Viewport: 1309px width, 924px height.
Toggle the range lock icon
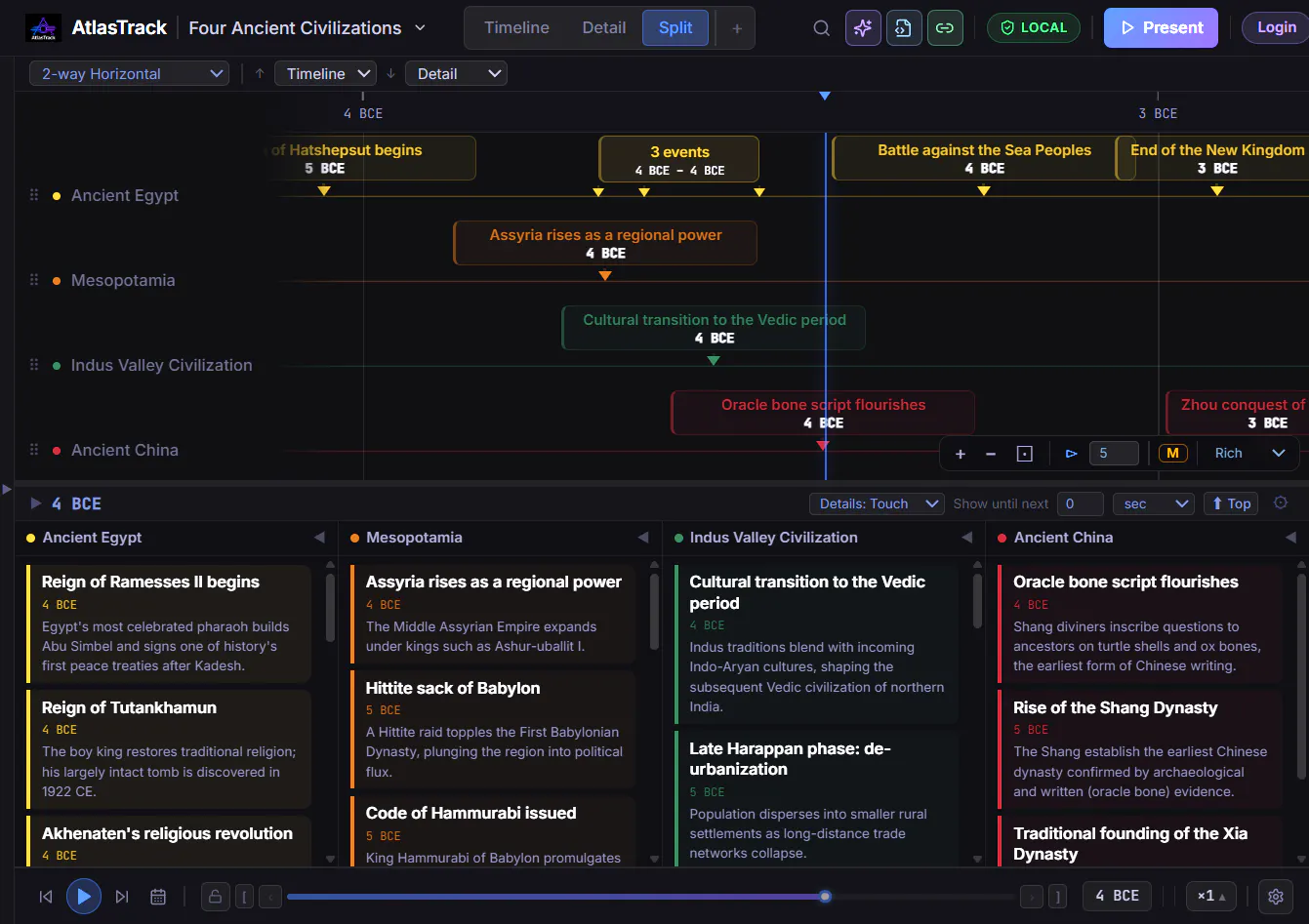[x=215, y=897]
